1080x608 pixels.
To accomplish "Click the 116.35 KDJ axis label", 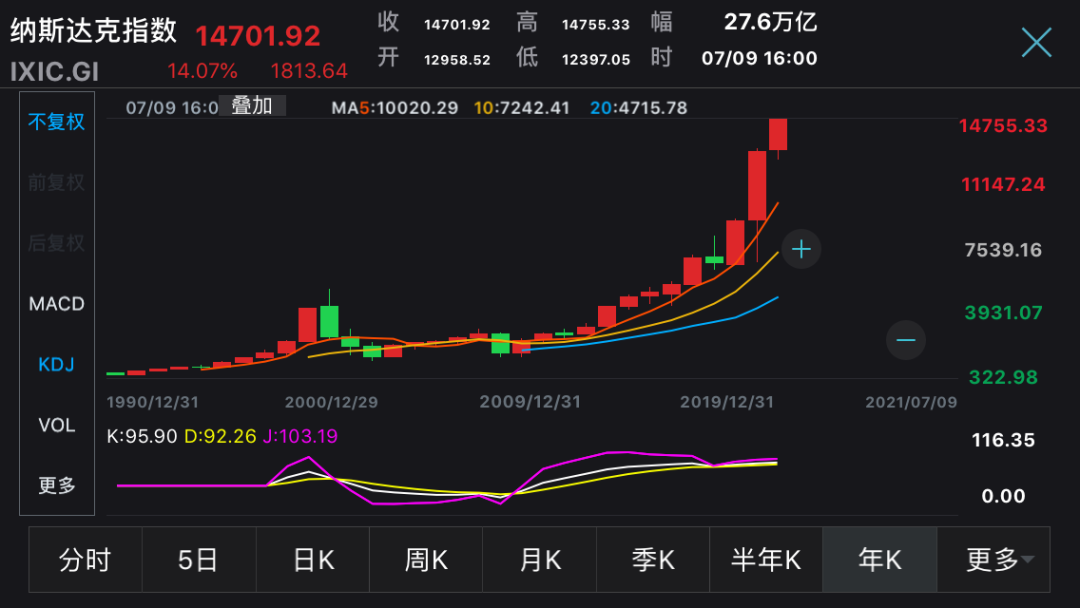I will click(1003, 440).
